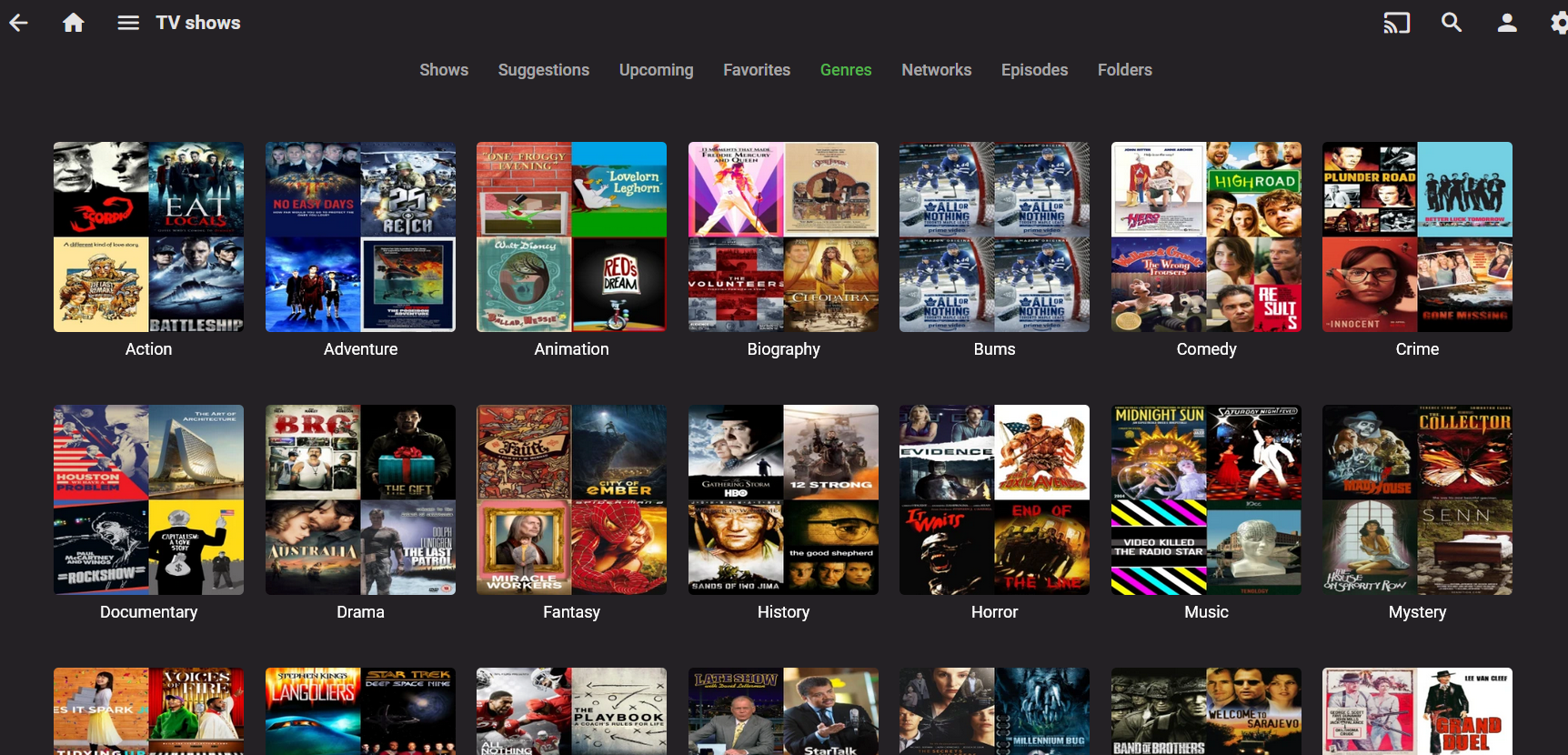The image size is (1568, 755).
Task: Select the Favorites tab
Action: tap(757, 70)
